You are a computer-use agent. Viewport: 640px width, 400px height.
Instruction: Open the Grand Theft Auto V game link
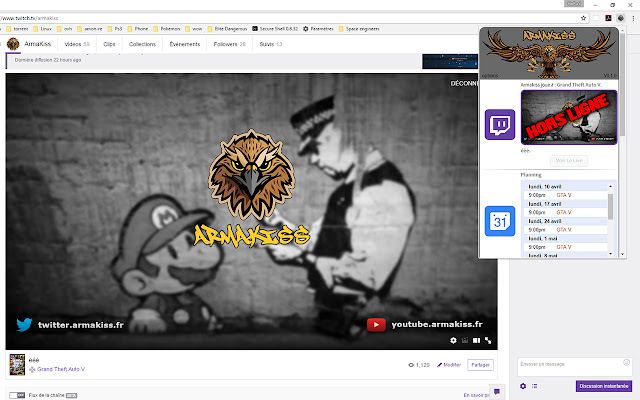(x=61, y=369)
